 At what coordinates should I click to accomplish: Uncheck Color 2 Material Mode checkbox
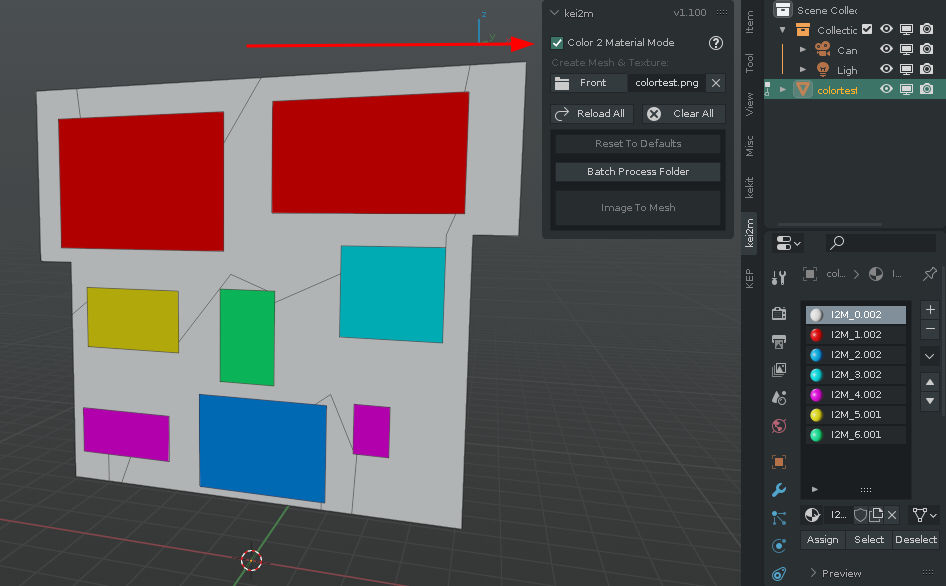tap(557, 43)
